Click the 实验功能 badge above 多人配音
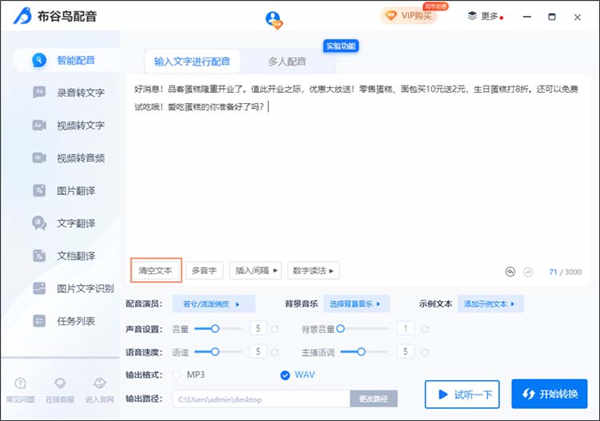Screen dimensions: 600x421 (341, 46)
